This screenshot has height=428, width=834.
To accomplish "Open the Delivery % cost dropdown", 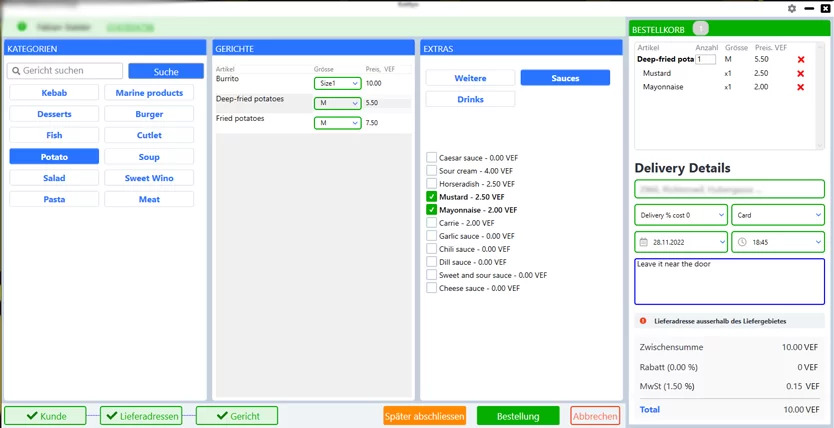I will (x=681, y=215).
